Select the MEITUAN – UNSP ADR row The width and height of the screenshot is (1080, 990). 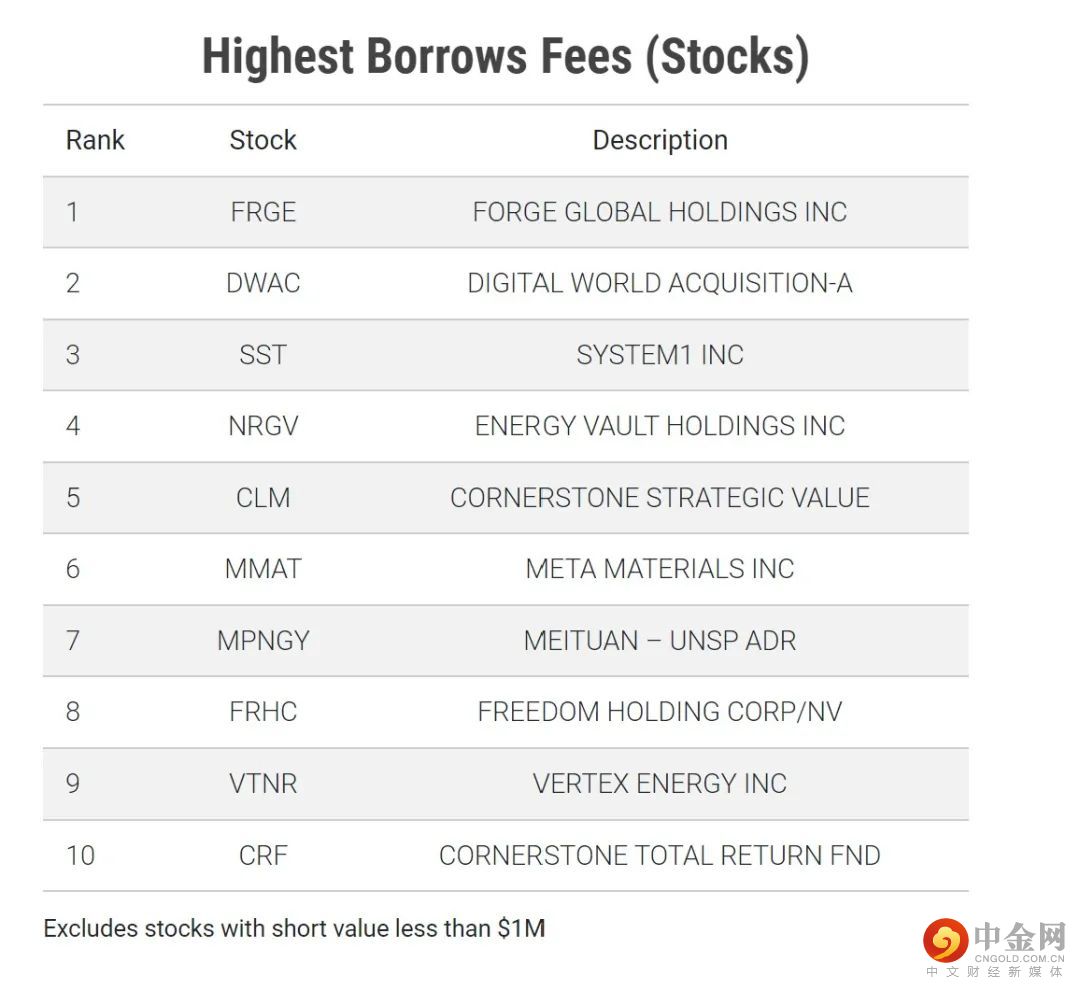(x=660, y=641)
